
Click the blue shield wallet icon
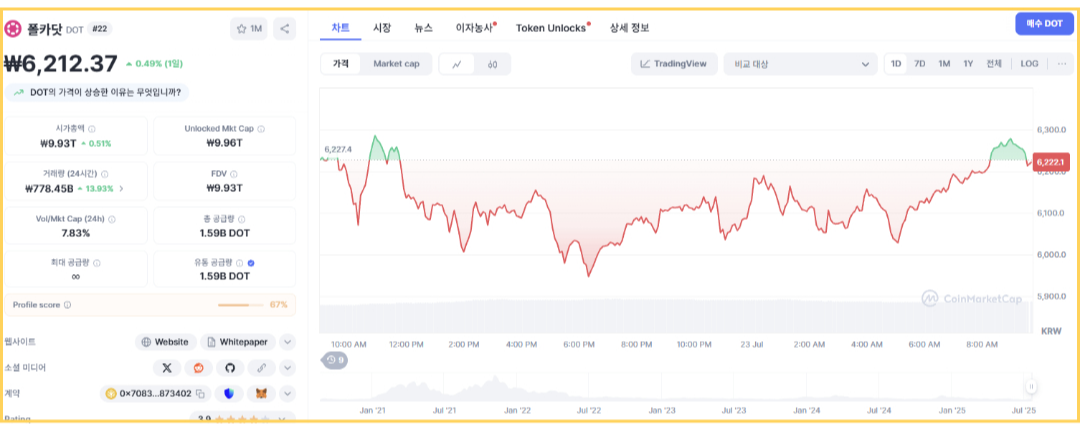229,394
